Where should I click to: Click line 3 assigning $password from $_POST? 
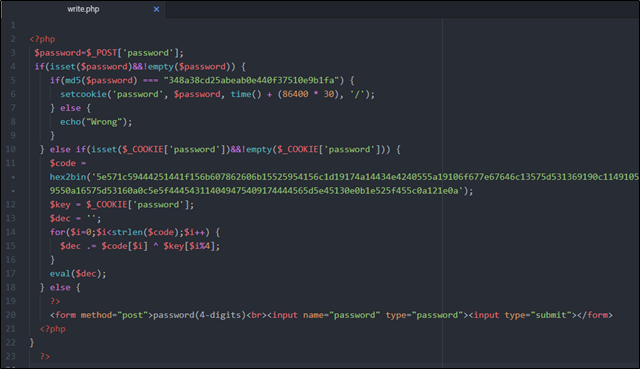109,53
